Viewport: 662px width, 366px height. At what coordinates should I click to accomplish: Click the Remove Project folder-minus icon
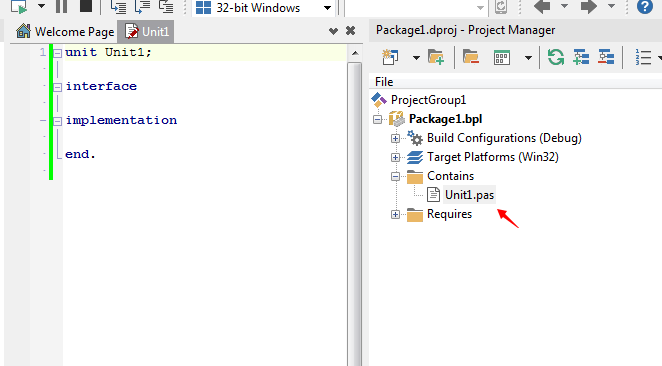(x=471, y=57)
